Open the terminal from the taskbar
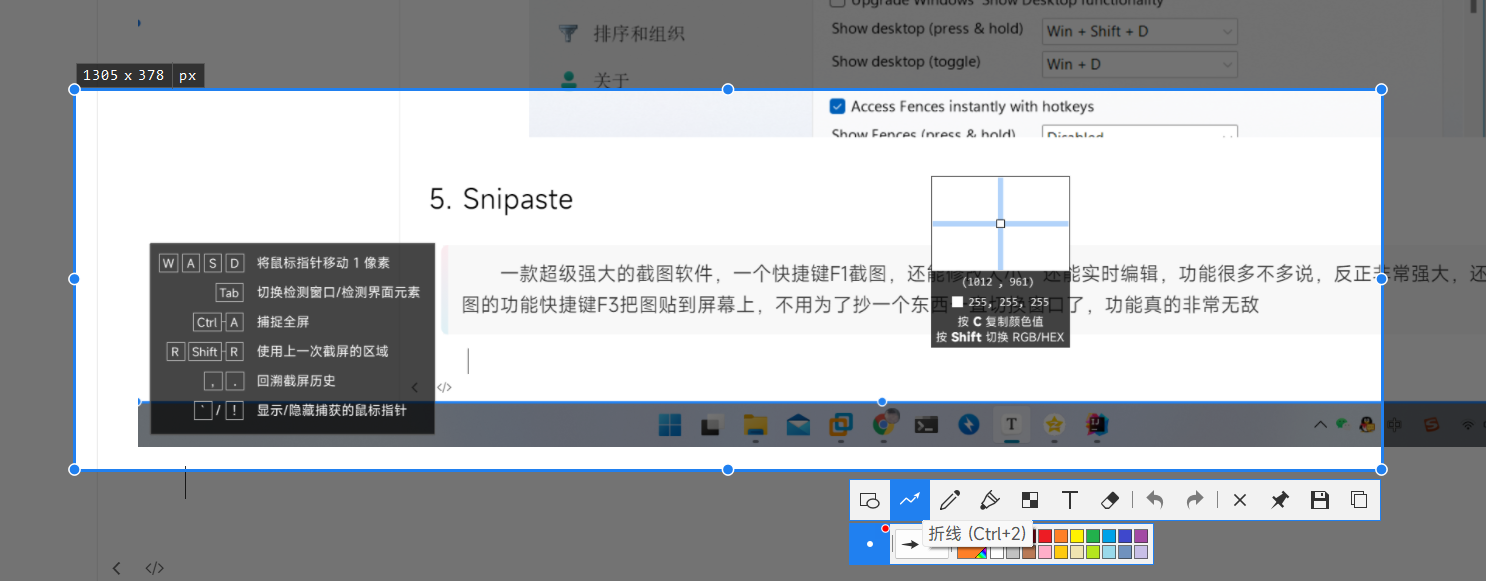This screenshot has height=581, width=1486. pos(926,425)
